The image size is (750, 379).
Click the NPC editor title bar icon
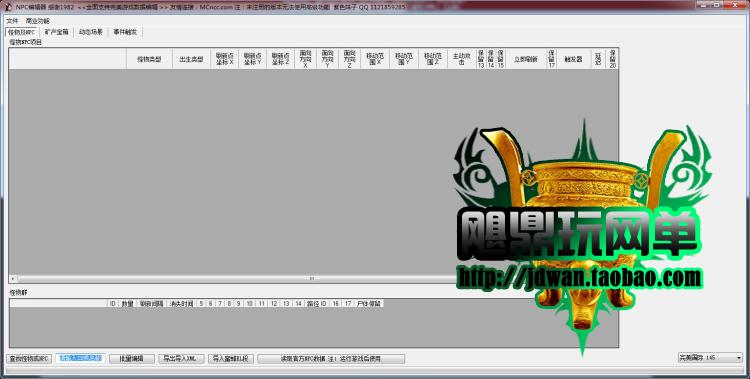click(8, 7)
